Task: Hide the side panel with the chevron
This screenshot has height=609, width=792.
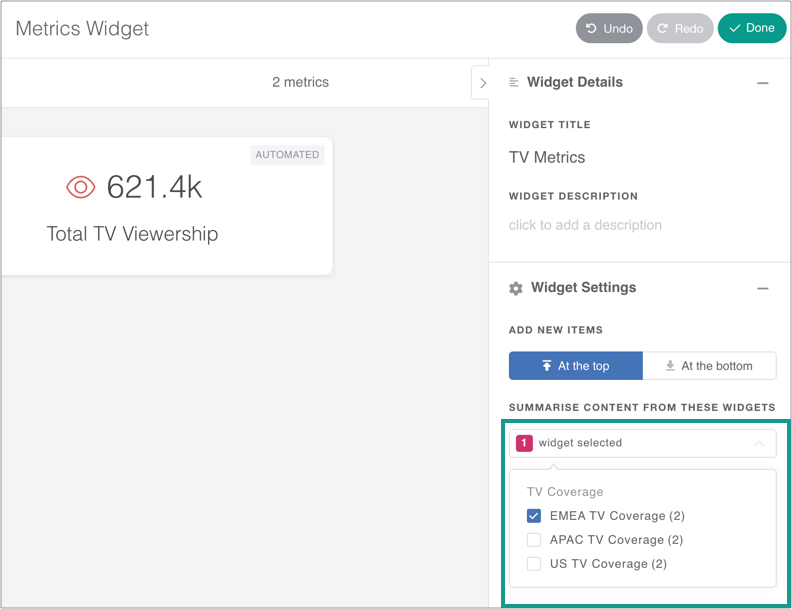Action: pos(482,83)
